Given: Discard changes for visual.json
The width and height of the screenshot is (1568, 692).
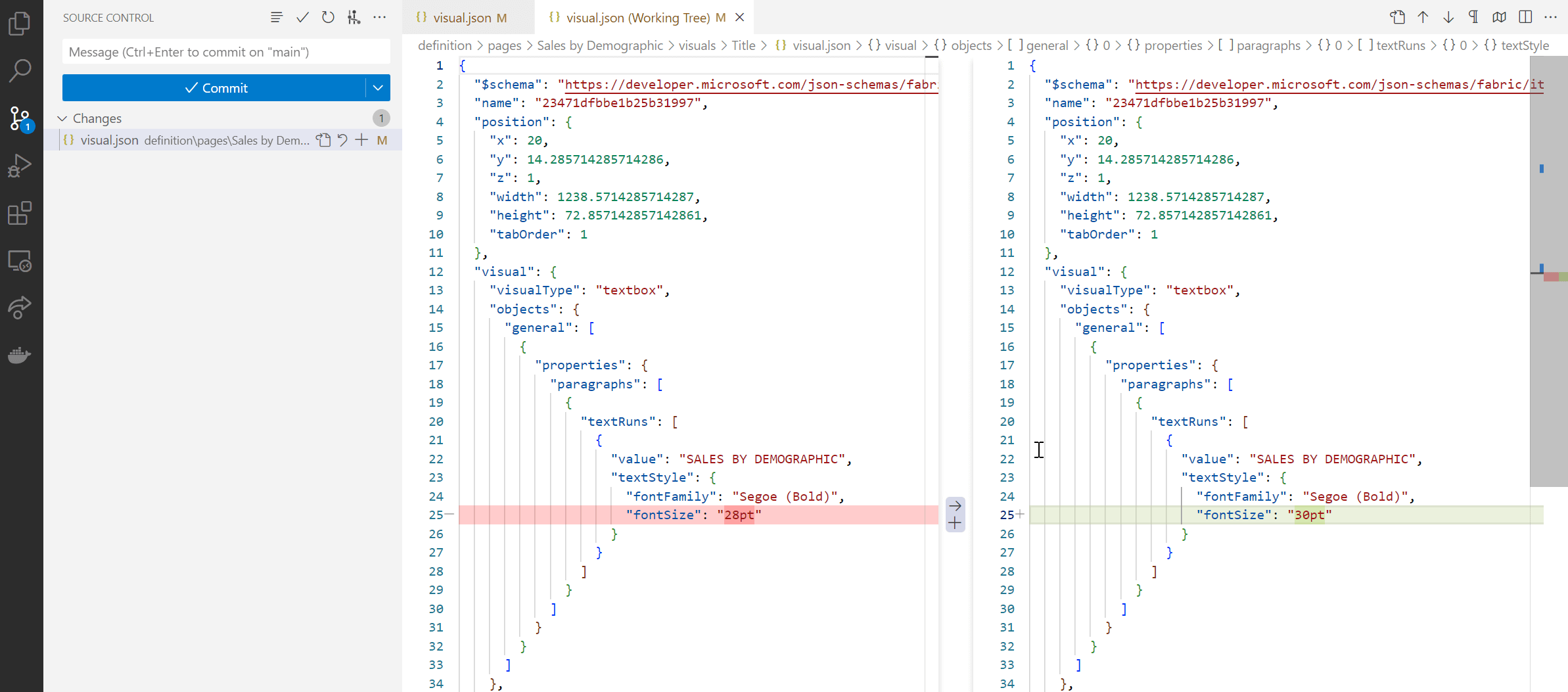Looking at the screenshot, I should coord(342,140).
